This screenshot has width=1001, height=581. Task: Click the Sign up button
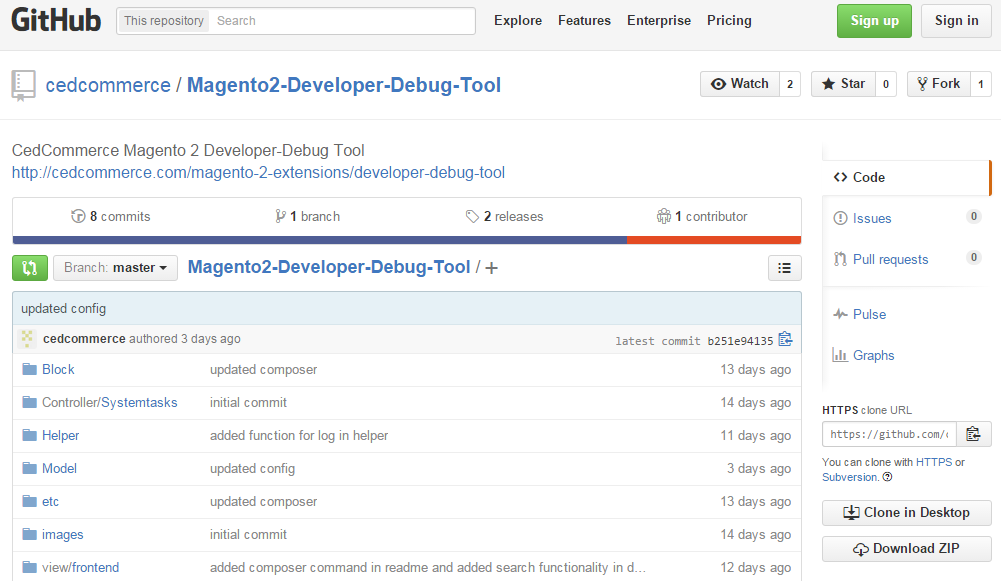875,20
